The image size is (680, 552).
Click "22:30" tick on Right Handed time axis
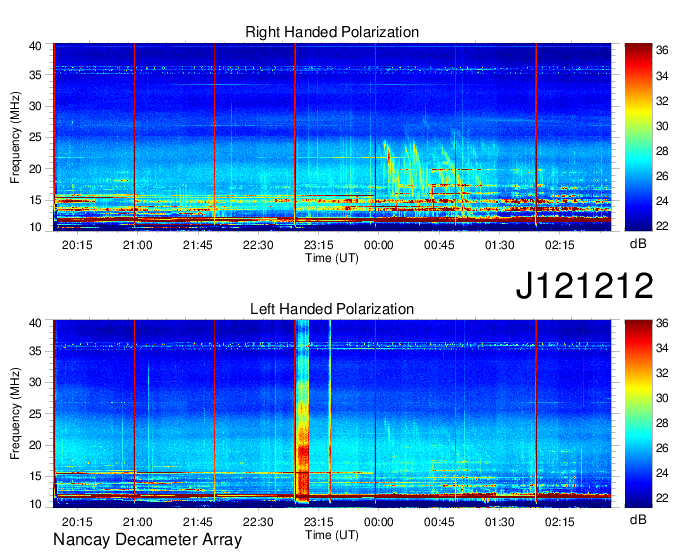click(x=258, y=245)
